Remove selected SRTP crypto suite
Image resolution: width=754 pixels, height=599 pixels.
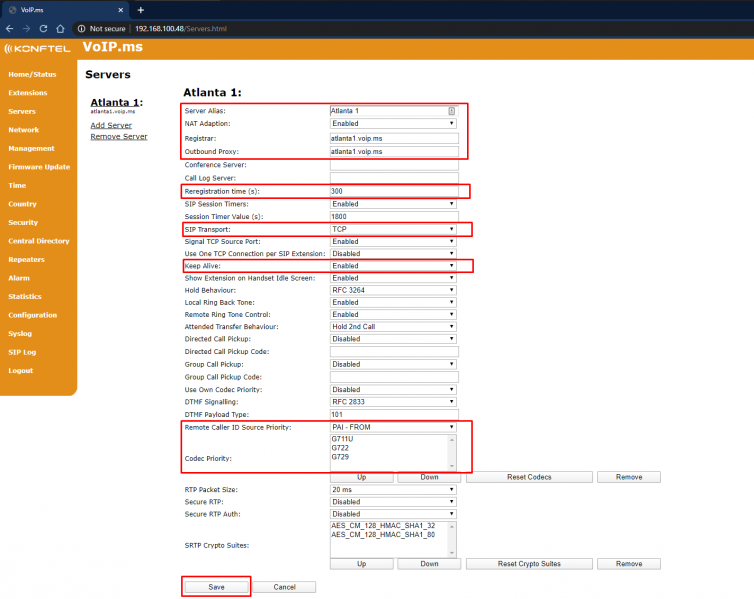click(628, 564)
